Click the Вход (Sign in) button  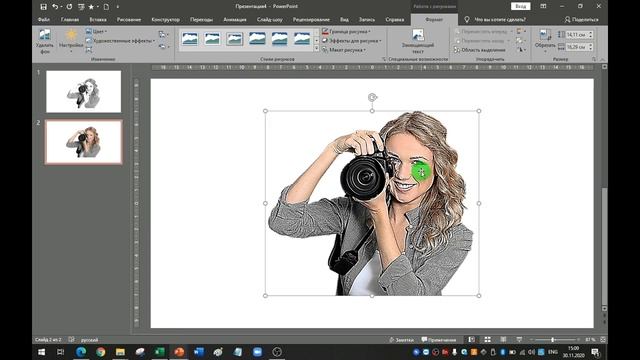[x=520, y=6]
